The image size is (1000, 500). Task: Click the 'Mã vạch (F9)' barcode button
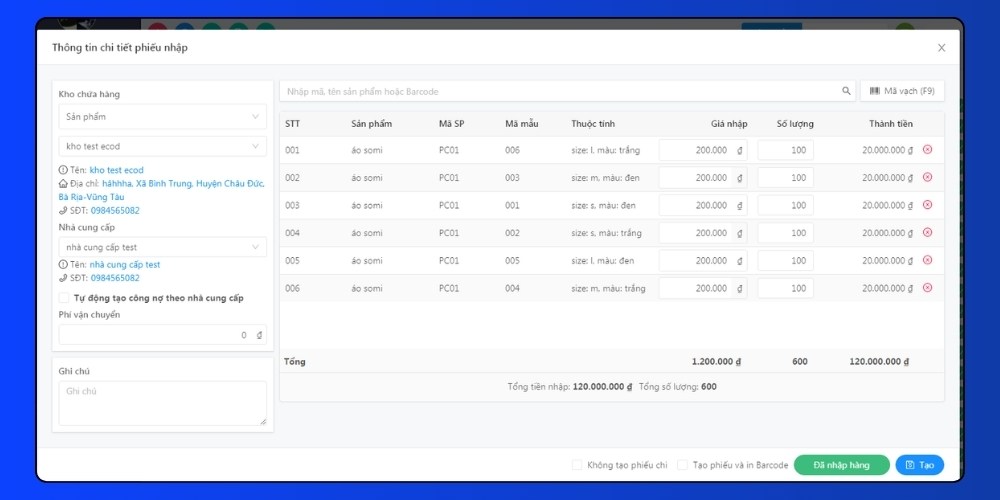[901, 91]
